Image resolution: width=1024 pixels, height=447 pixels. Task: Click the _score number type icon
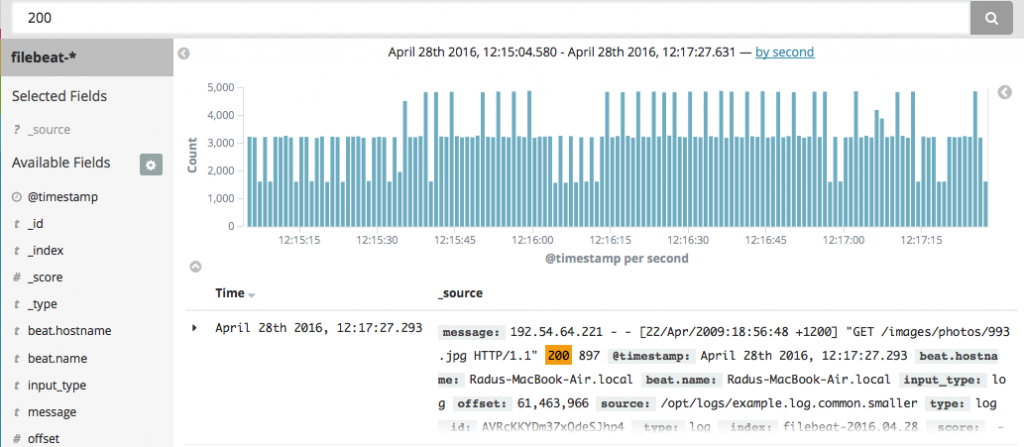tap(17, 277)
